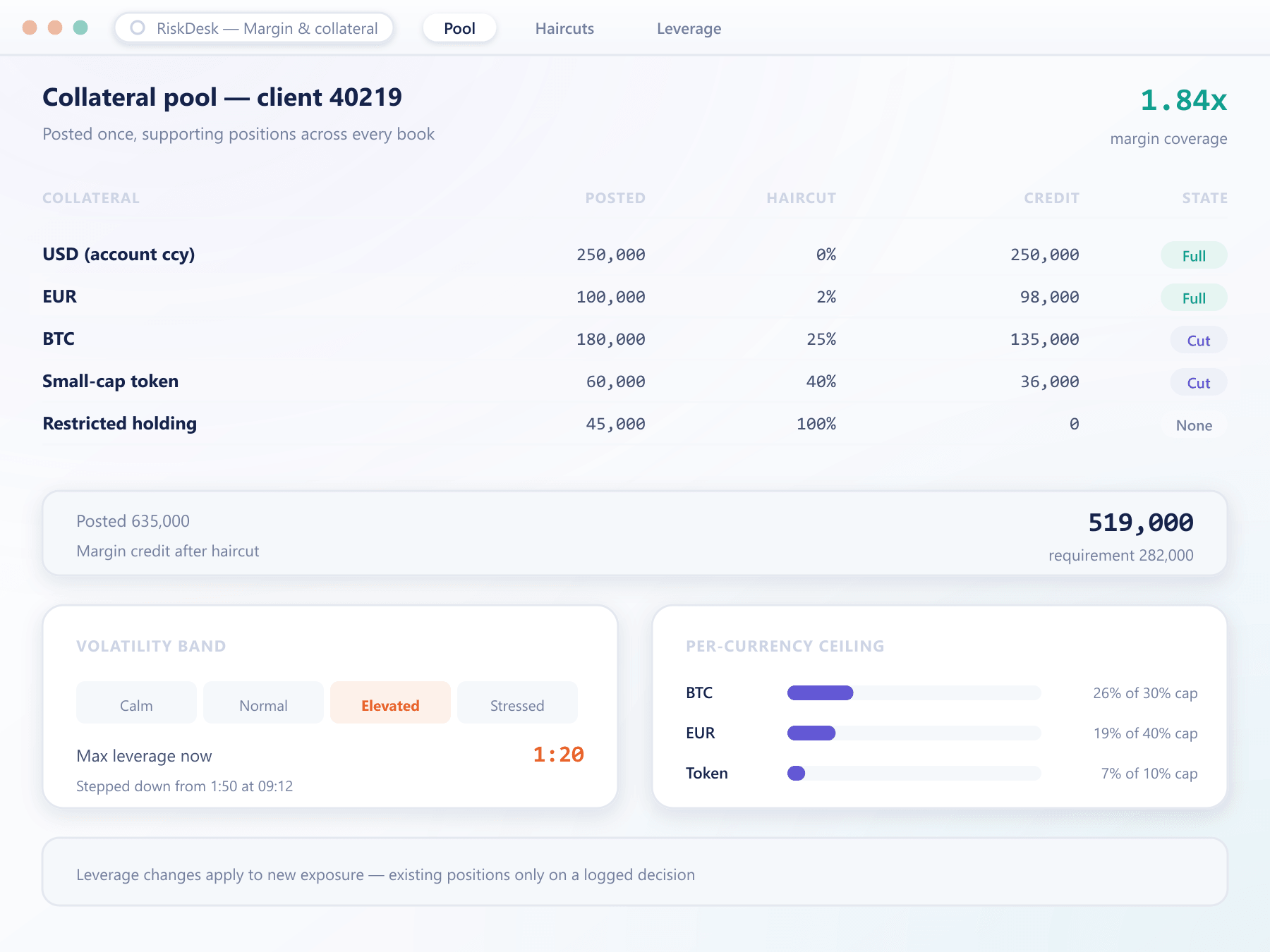Screen dimensions: 1270x952
Task: Click the Cut badge for Small-cap token
Action: coord(1198,382)
